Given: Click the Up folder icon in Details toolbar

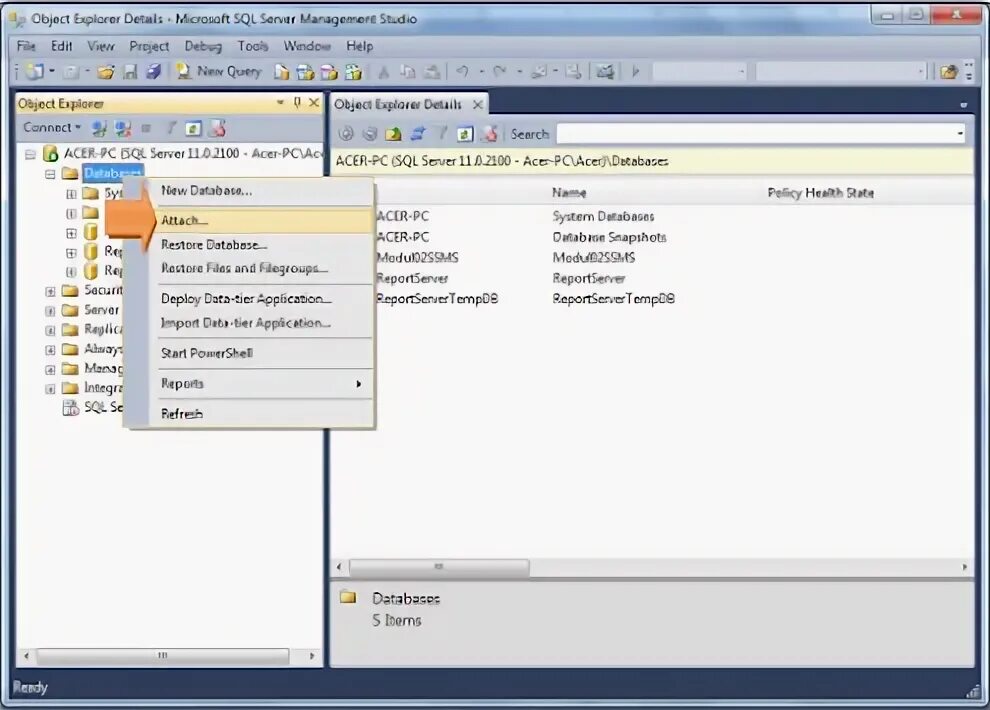Looking at the screenshot, I should (x=393, y=133).
